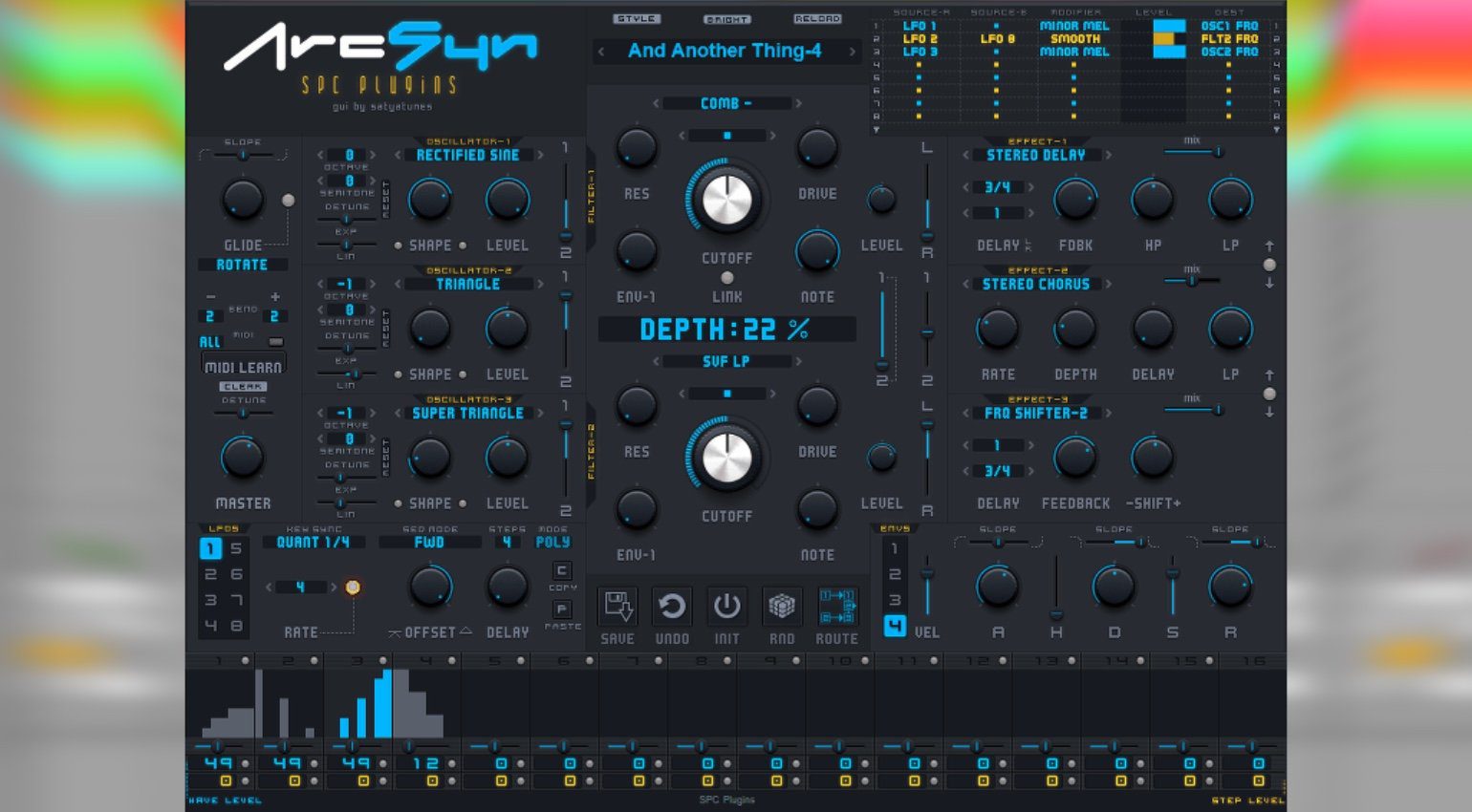1472x812 pixels.
Task: Click the LFO copy 'C' icon
Action: tap(562, 570)
